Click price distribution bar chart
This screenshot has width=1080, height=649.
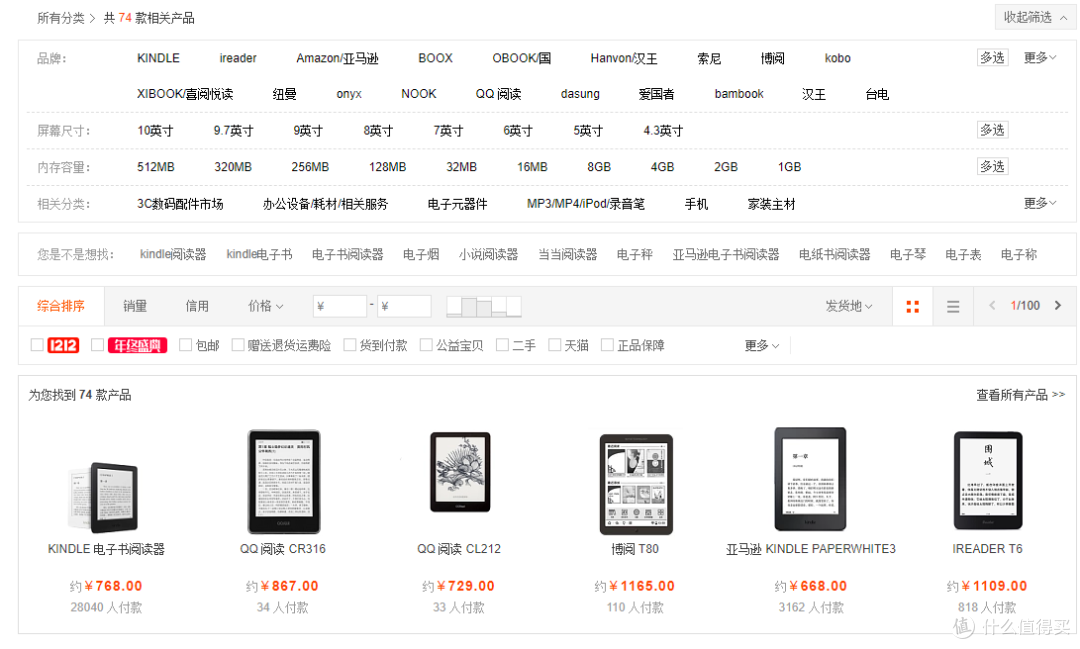coord(484,307)
